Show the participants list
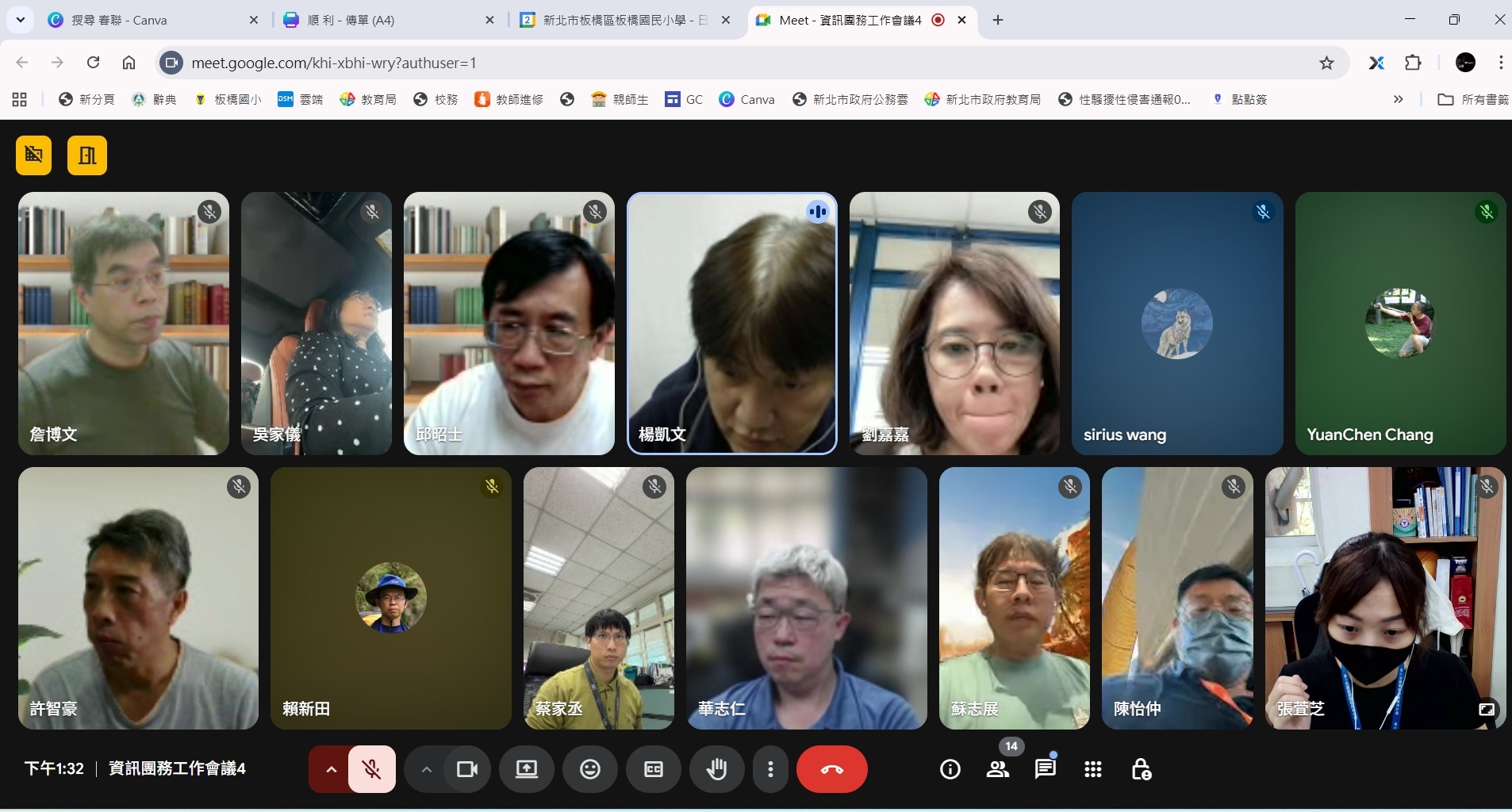The width and height of the screenshot is (1512, 812). pyautogui.click(x=997, y=769)
